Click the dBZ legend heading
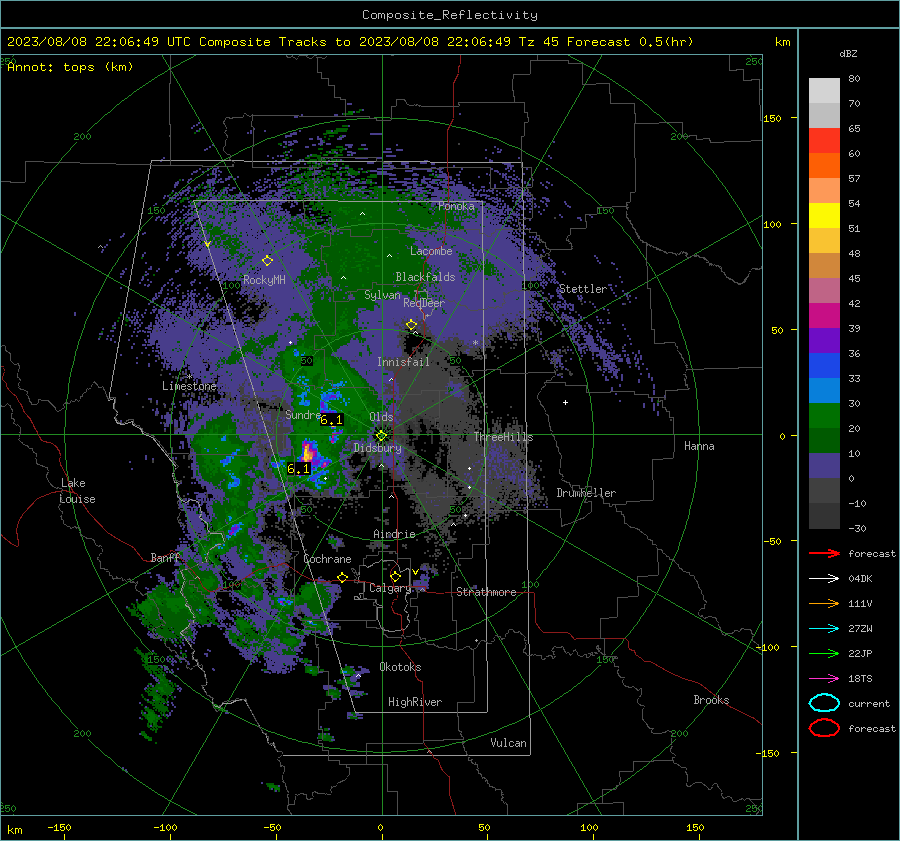This screenshot has width=900, height=841. (x=848, y=53)
